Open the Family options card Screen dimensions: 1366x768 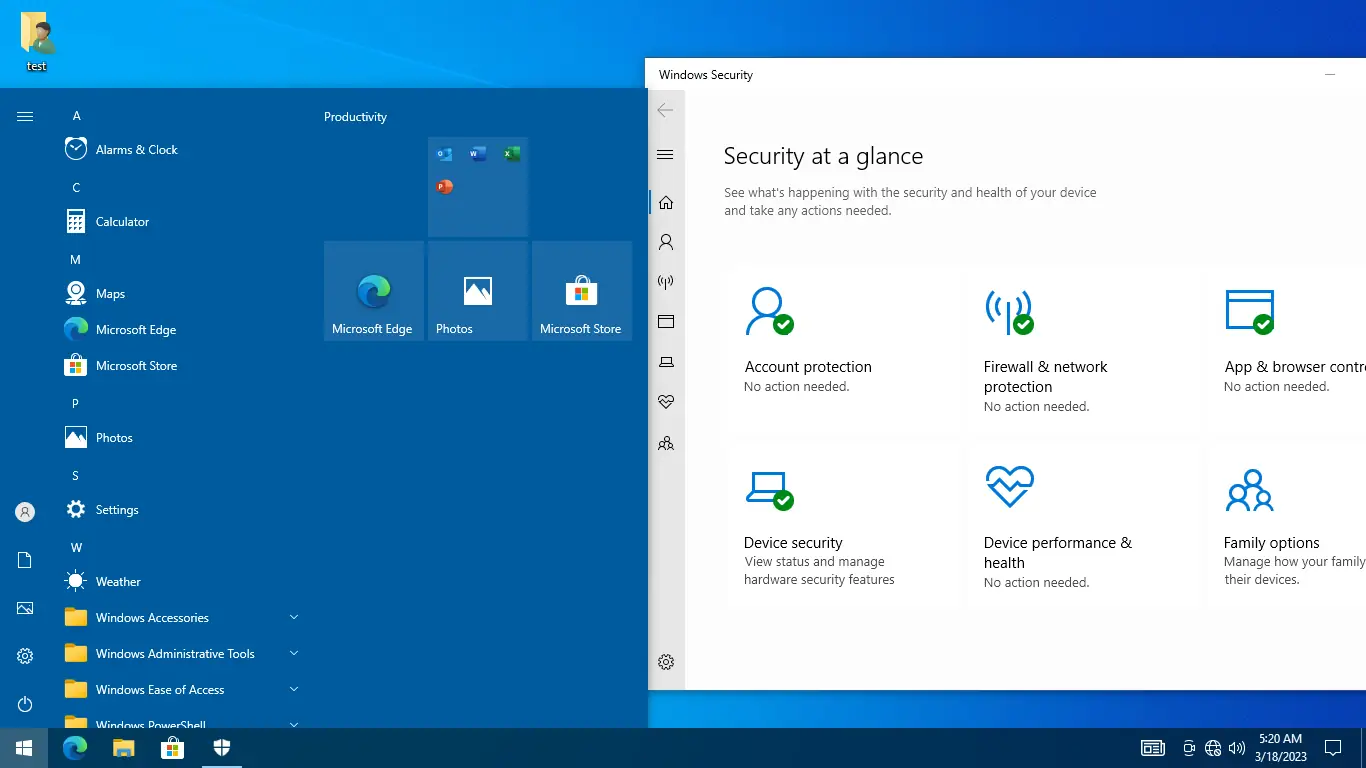click(1286, 525)
